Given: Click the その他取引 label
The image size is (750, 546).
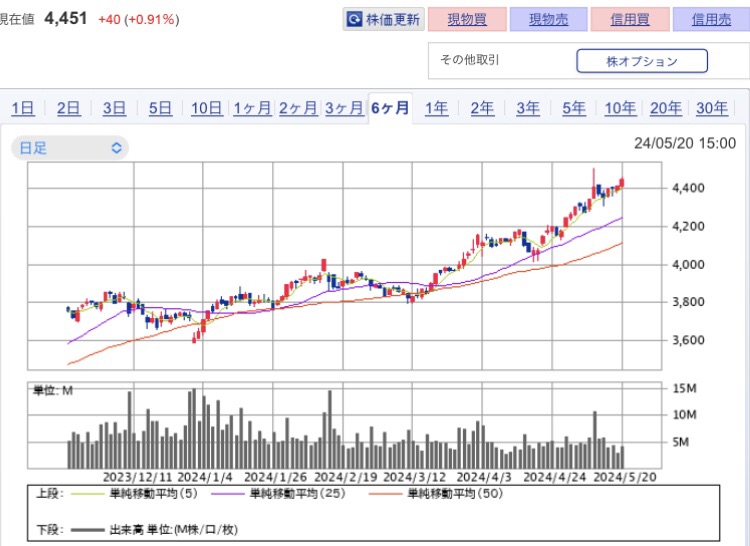Looking at the screenshot, I should pyautogui.click(x=470, y=60).
